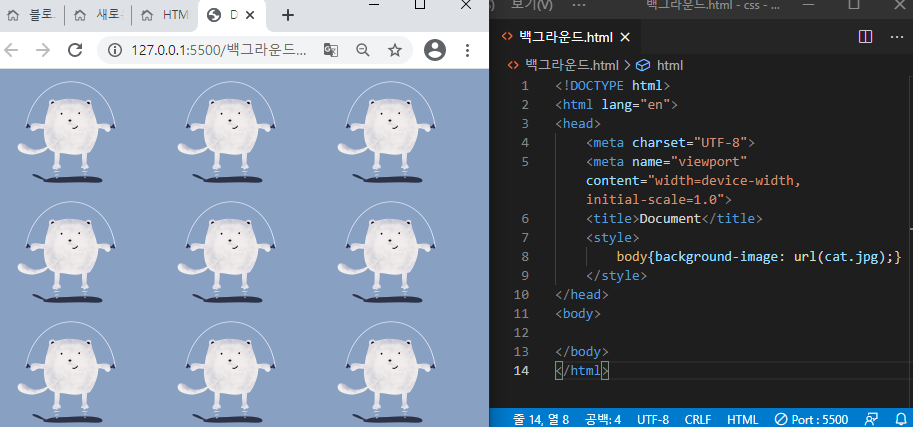Minimize the Chrome window
The height and width of the screenshot is (427, 913).
tap(375, 5)
